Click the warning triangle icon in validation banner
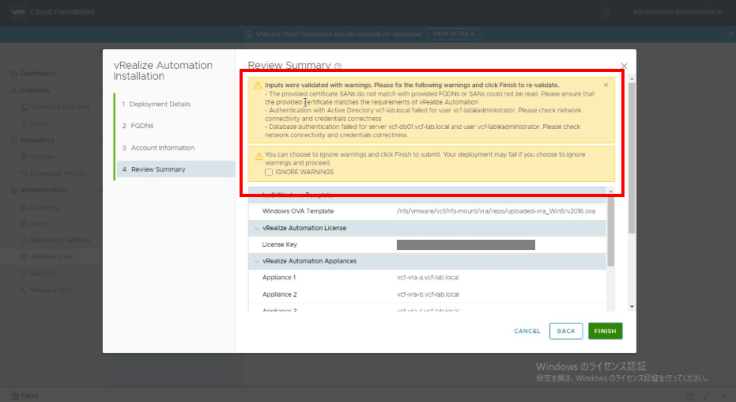Viewport: 736px width, 402px height. click(258, 85)
